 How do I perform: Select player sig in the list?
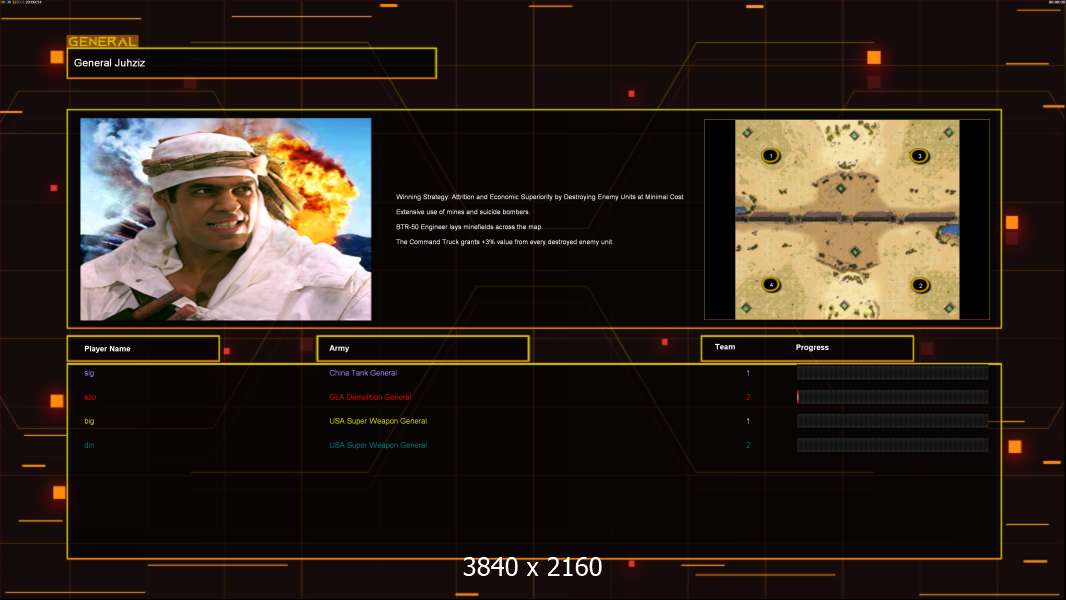[x=89, y=373]
